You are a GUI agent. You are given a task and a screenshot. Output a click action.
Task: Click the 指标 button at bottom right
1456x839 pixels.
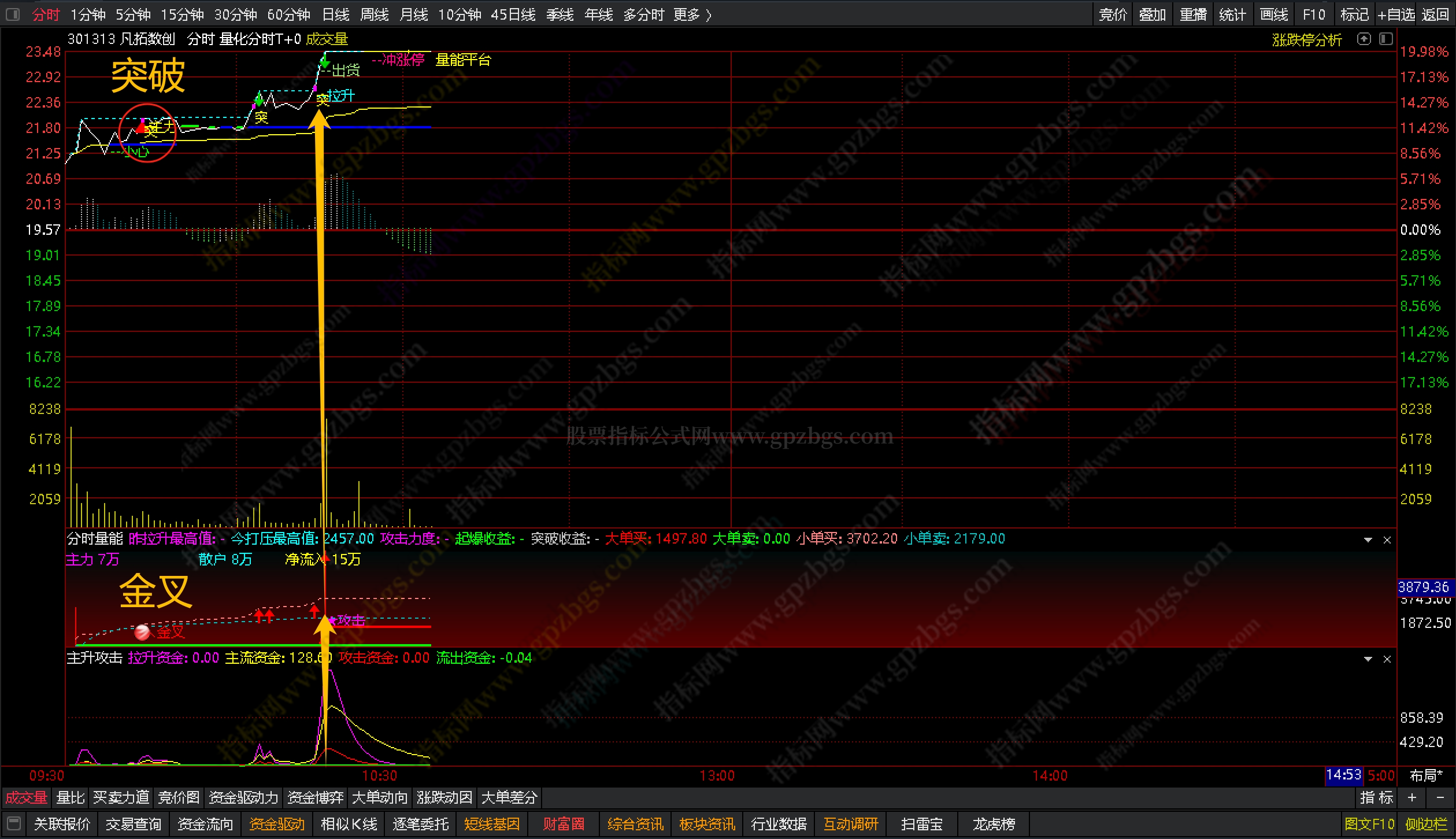(x=1377, y=798)
